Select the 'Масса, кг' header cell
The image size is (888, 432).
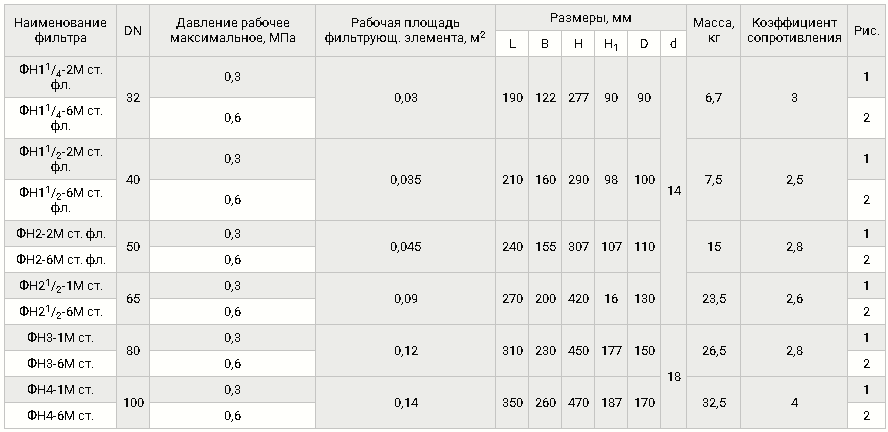(714, 31)
